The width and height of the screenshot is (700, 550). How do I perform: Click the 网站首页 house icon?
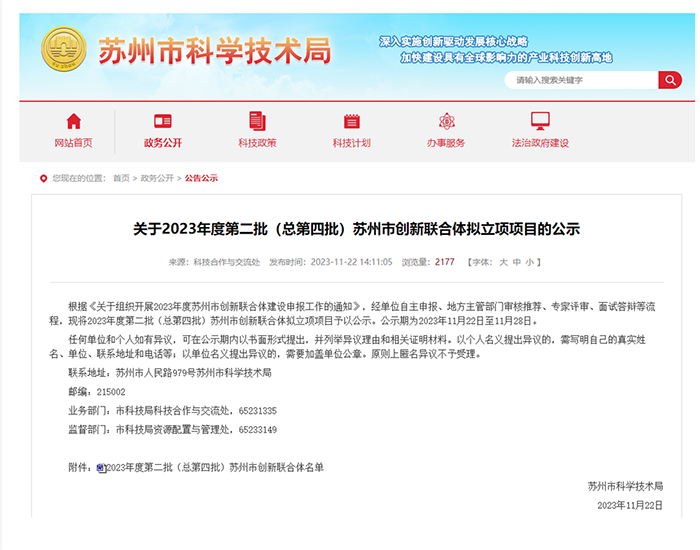click(73, 121)
